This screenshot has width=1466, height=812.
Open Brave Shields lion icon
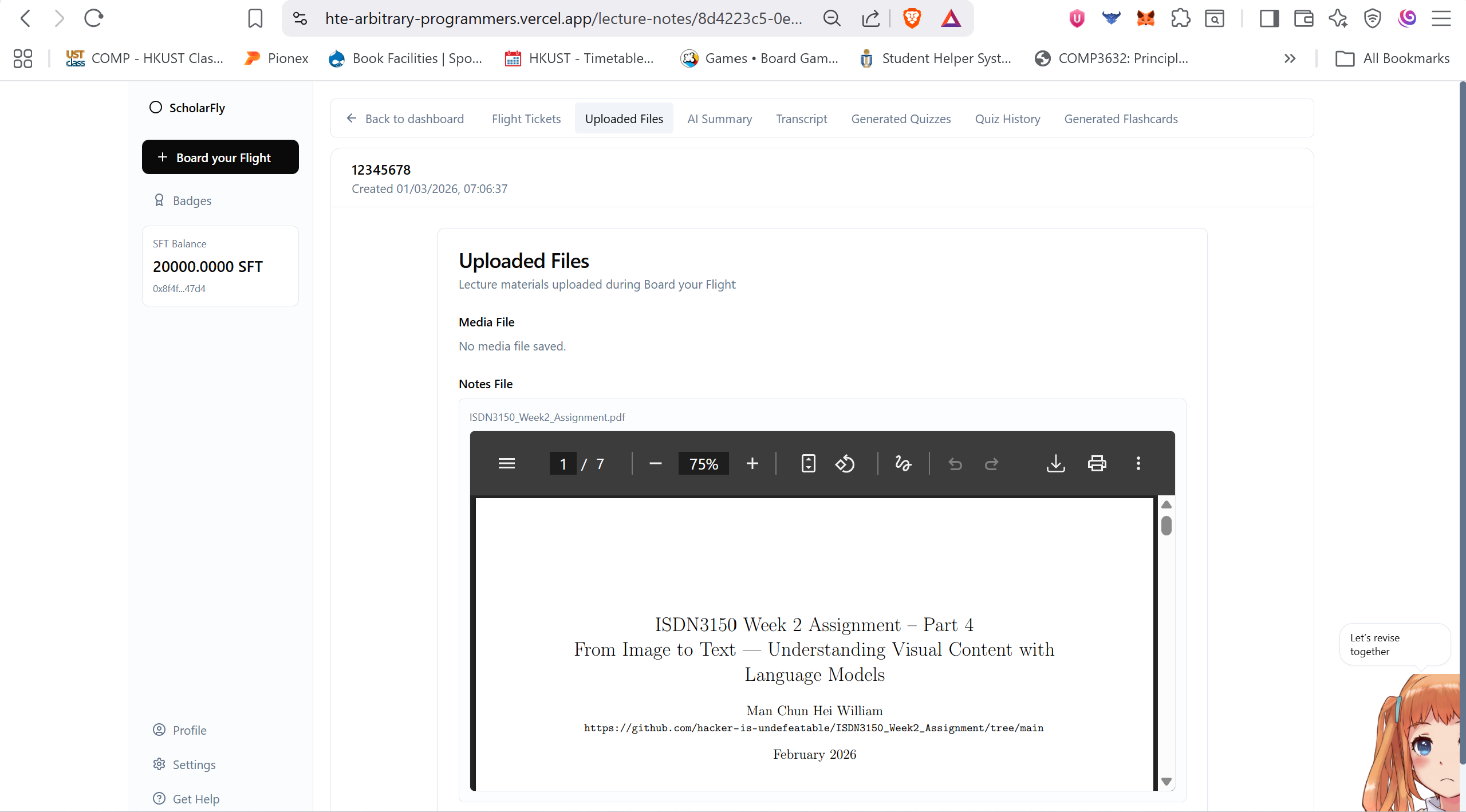click(912, 18)
